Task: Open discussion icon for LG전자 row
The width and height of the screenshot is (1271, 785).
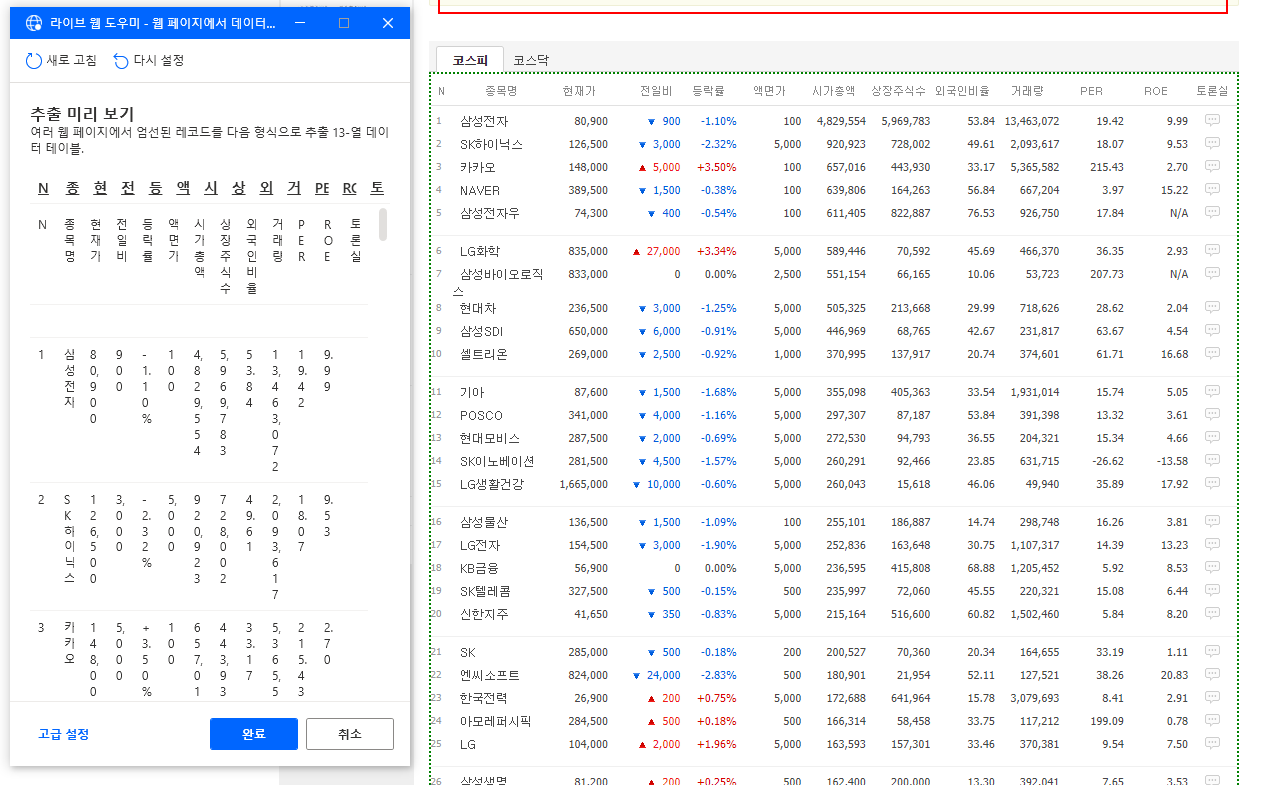Action: point(1212,544)
